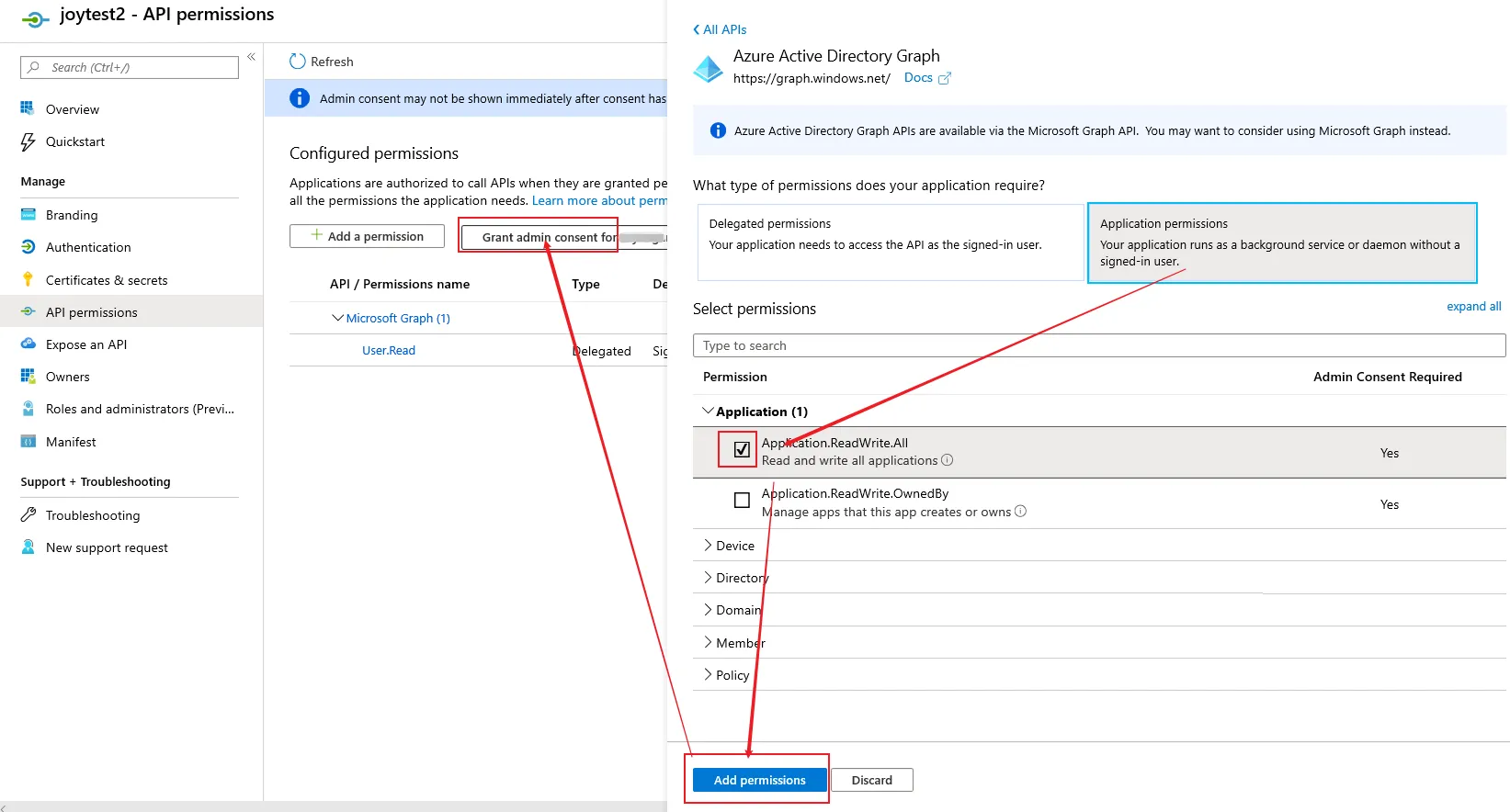Image resolution: width=1510 pixels, height=812 pixels.
Task: Click the Discard button
Action: point(871,780)
